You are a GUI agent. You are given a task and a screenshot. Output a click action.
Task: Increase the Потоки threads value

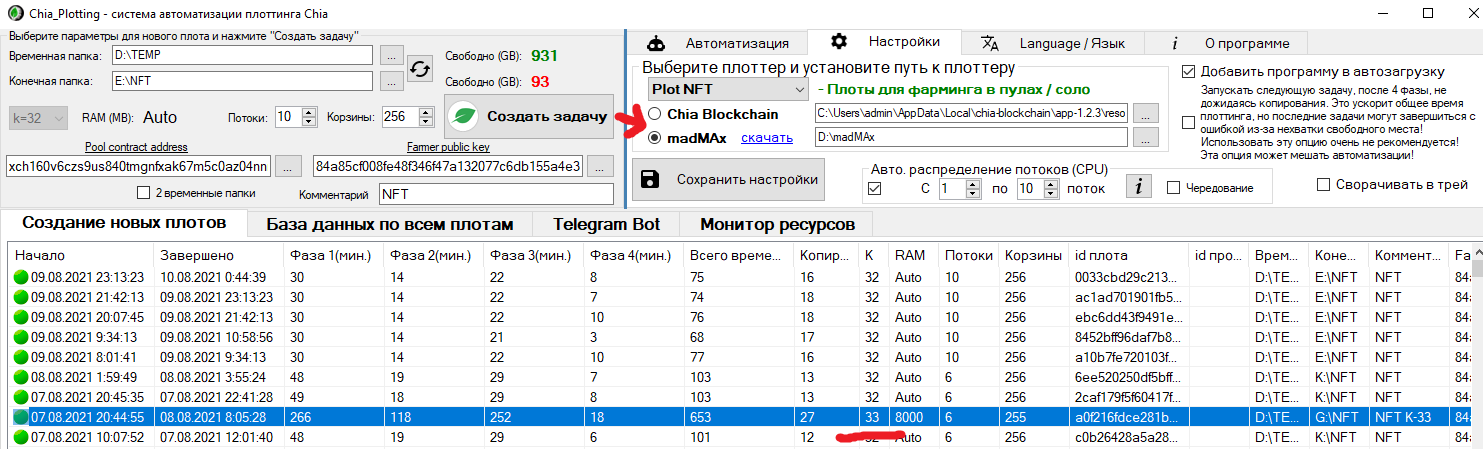tap(309, 112)
